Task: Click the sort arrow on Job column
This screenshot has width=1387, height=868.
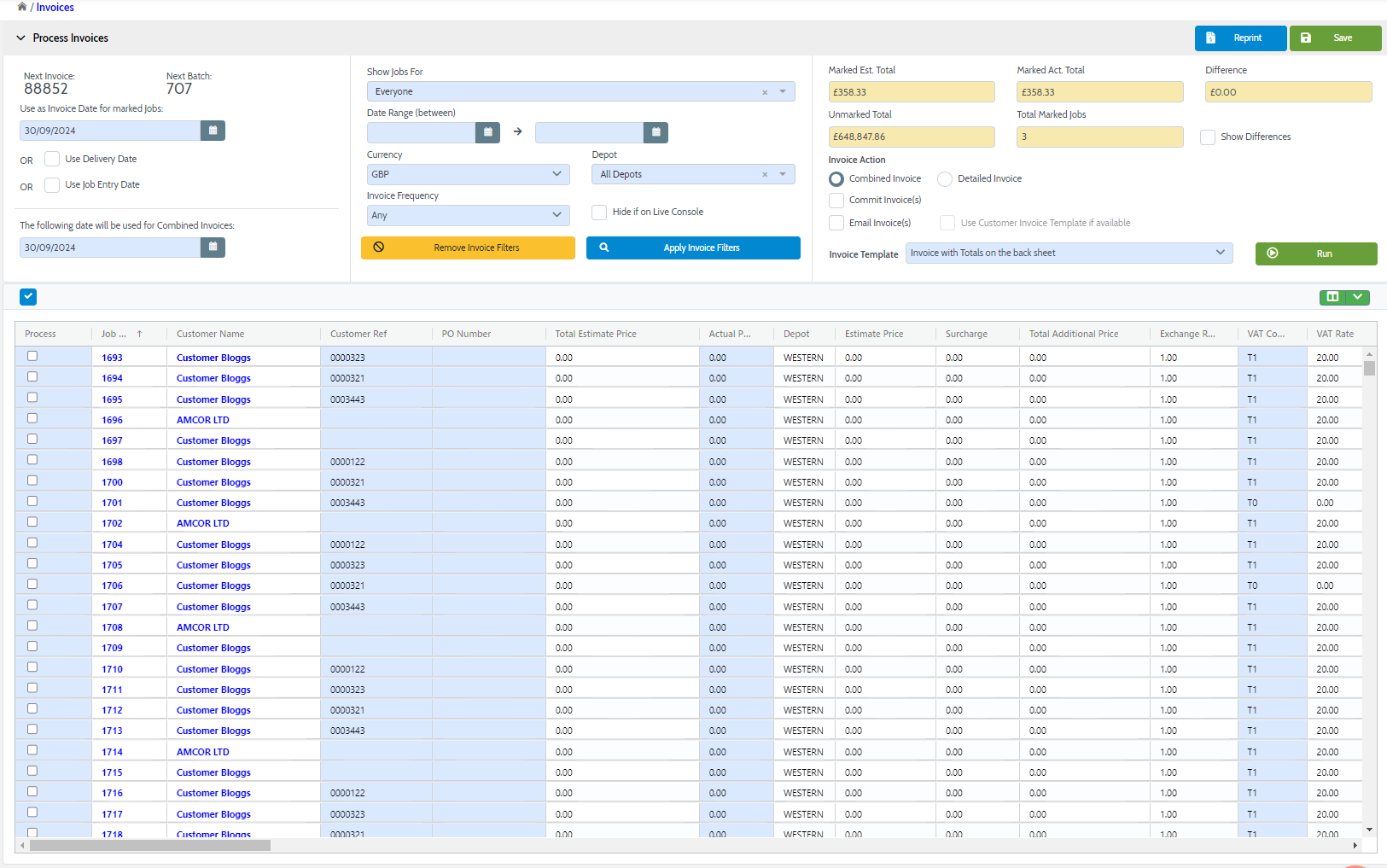Action: coord(139,334)
